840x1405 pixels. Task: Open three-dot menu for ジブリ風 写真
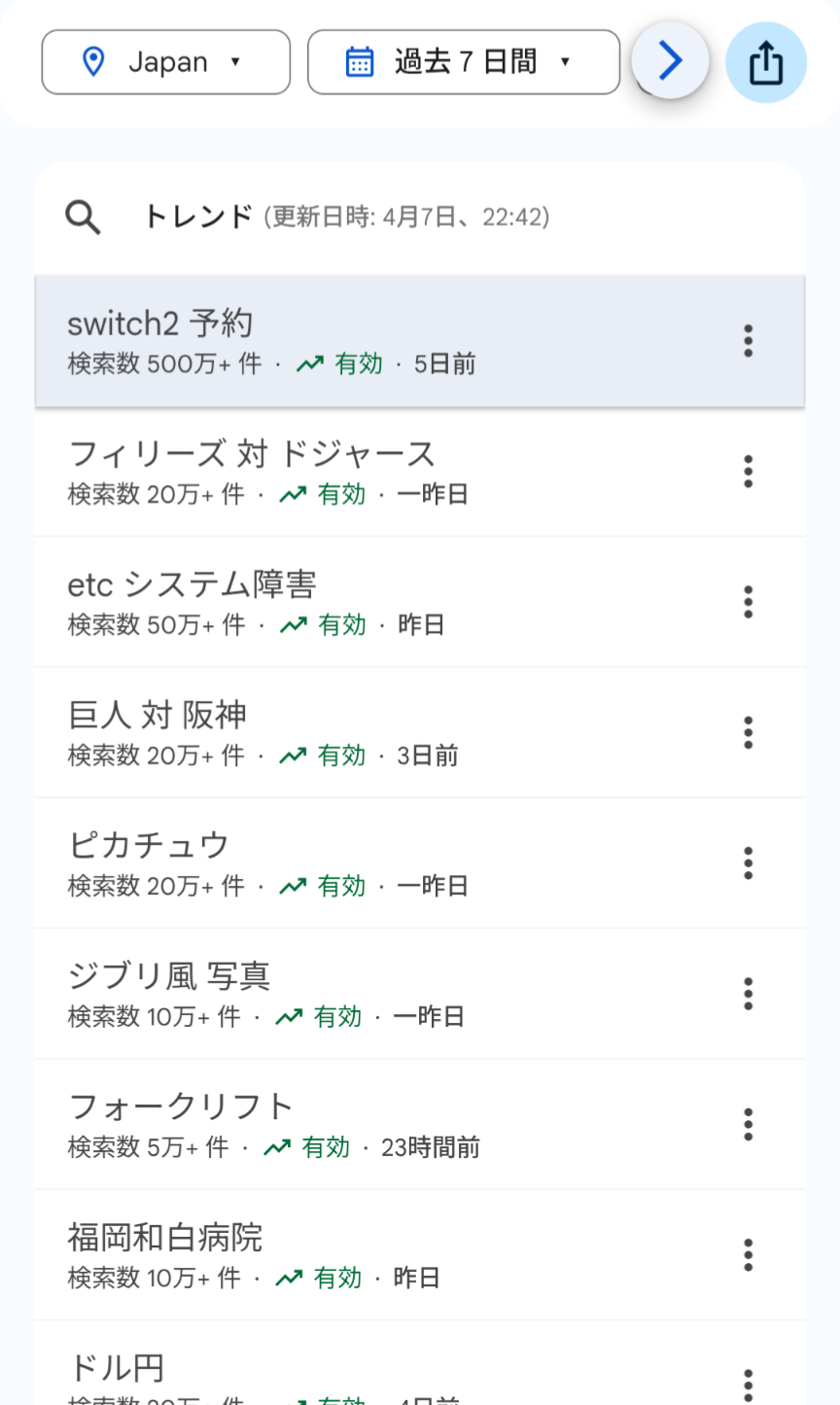[x=748, y=994]
